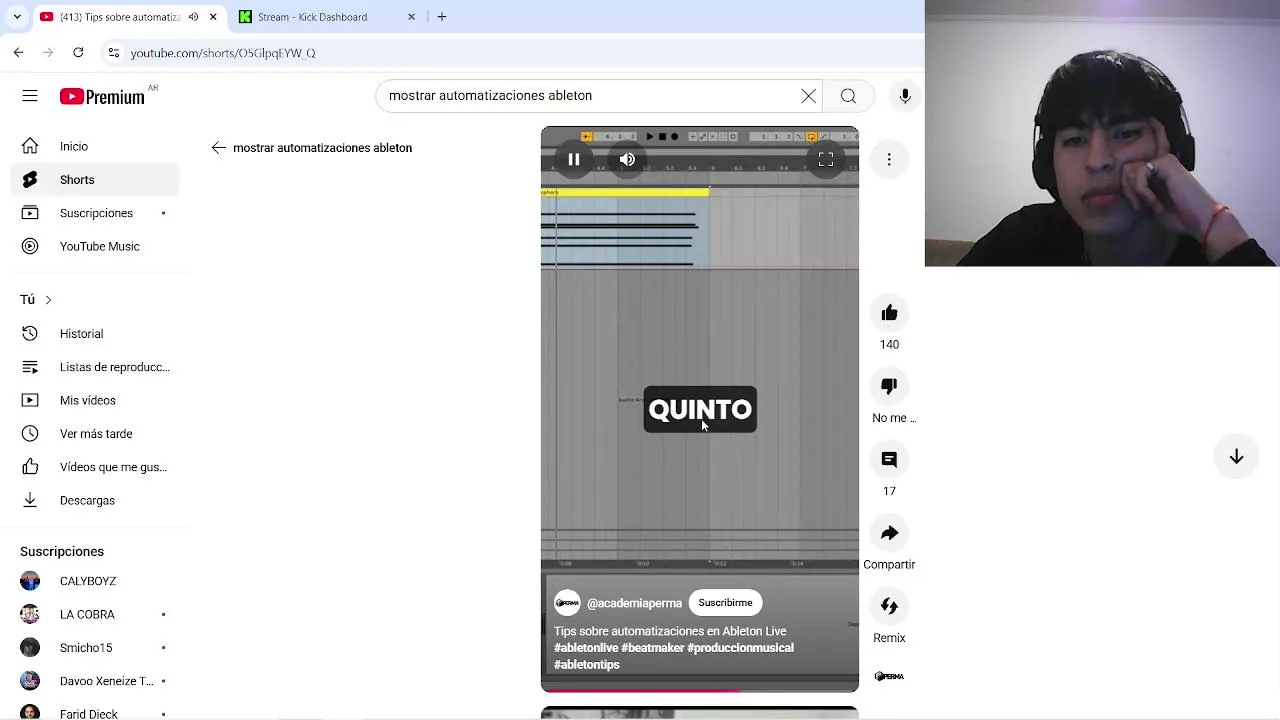This screenshot has height=720, width=1280.
Task: Open Listas de reproducción
Action: click(96, 367)
